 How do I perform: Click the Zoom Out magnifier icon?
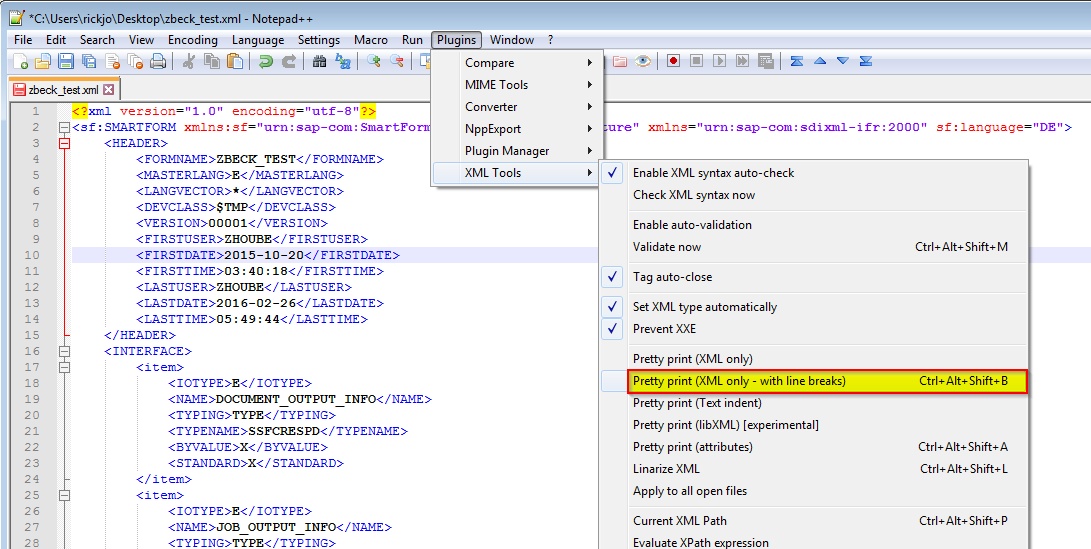(397, 61)
